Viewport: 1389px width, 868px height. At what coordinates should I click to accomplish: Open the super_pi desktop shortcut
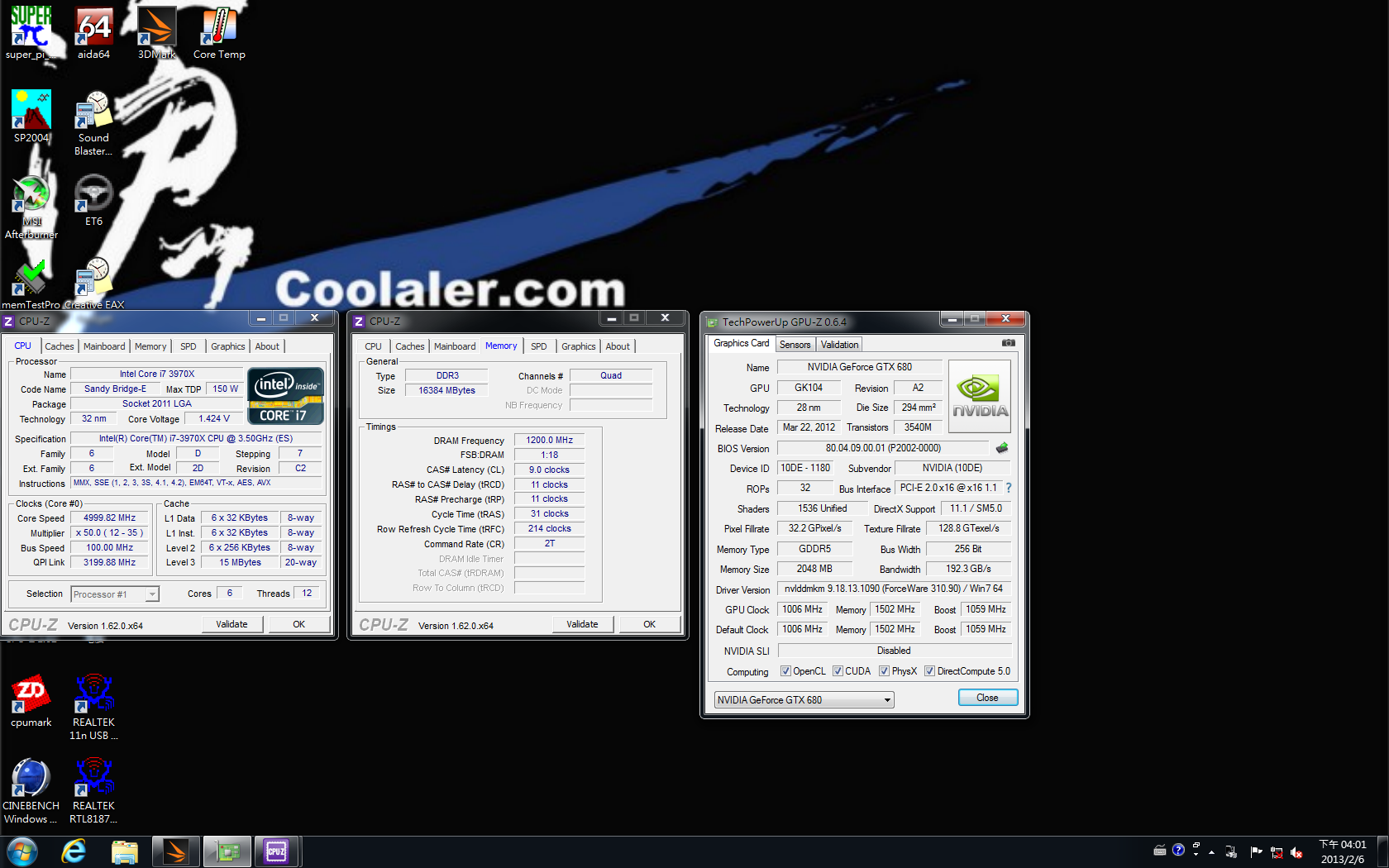[31, 33]
